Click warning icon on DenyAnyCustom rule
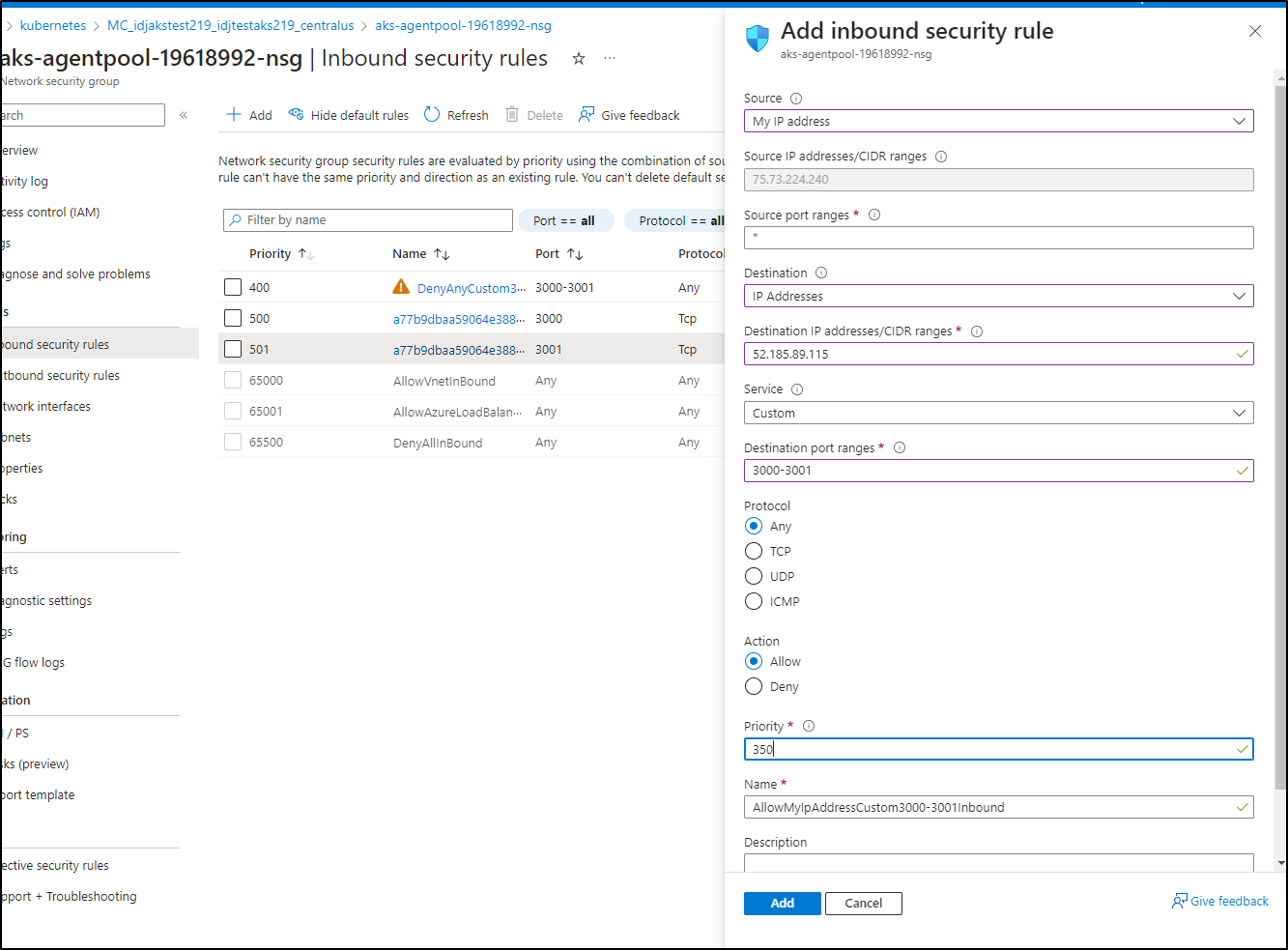This screenshot has height=950, width=1288. coord(401,287)
